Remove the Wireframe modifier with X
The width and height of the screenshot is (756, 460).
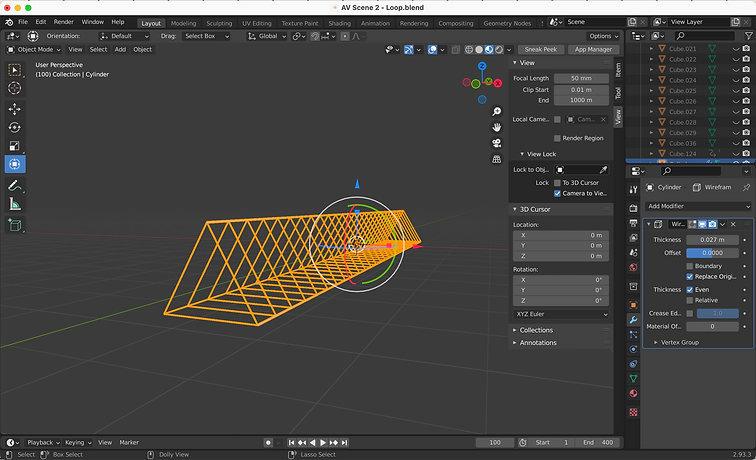[x=733, y=225]
